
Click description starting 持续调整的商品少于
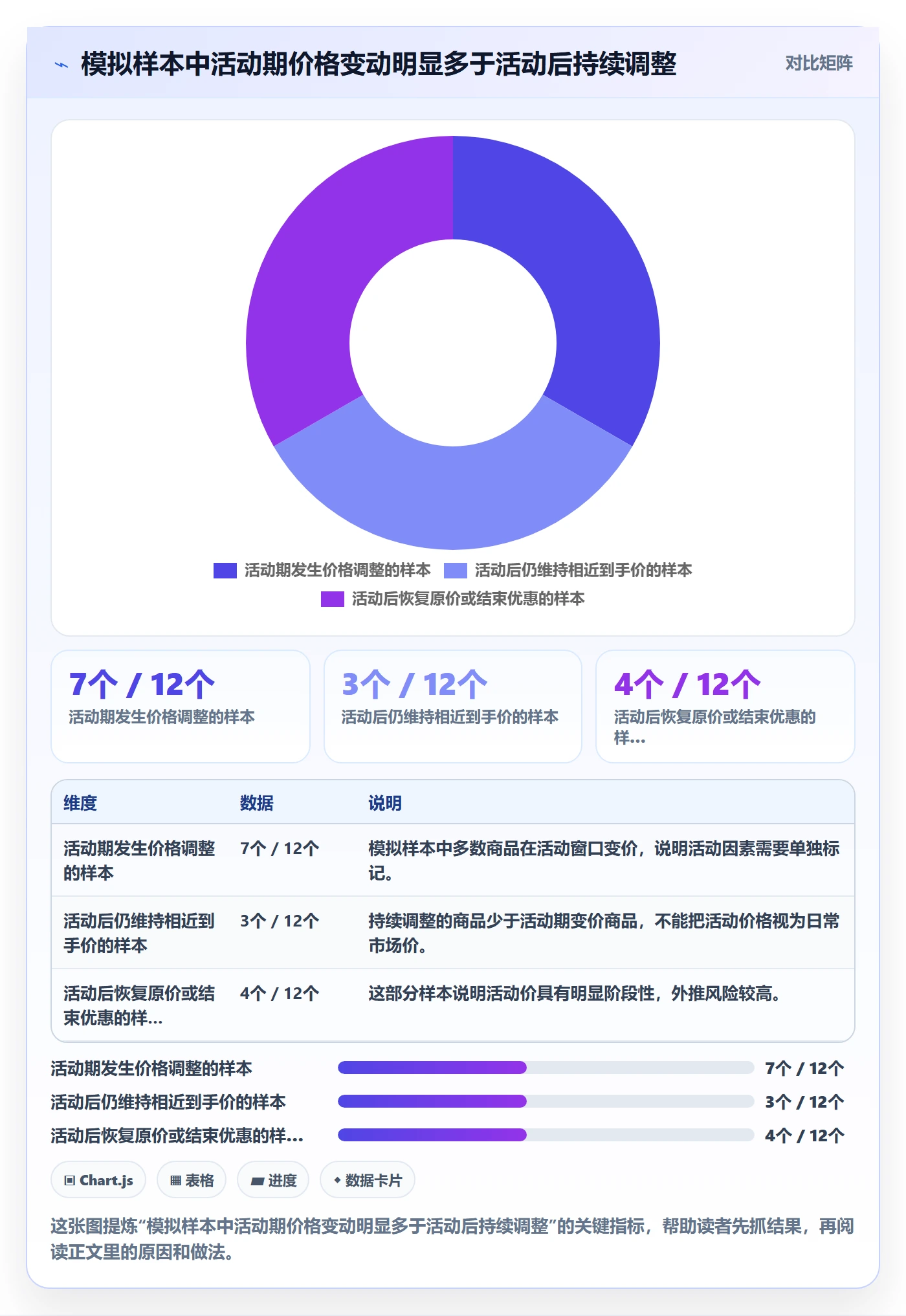tap(604, 933)
